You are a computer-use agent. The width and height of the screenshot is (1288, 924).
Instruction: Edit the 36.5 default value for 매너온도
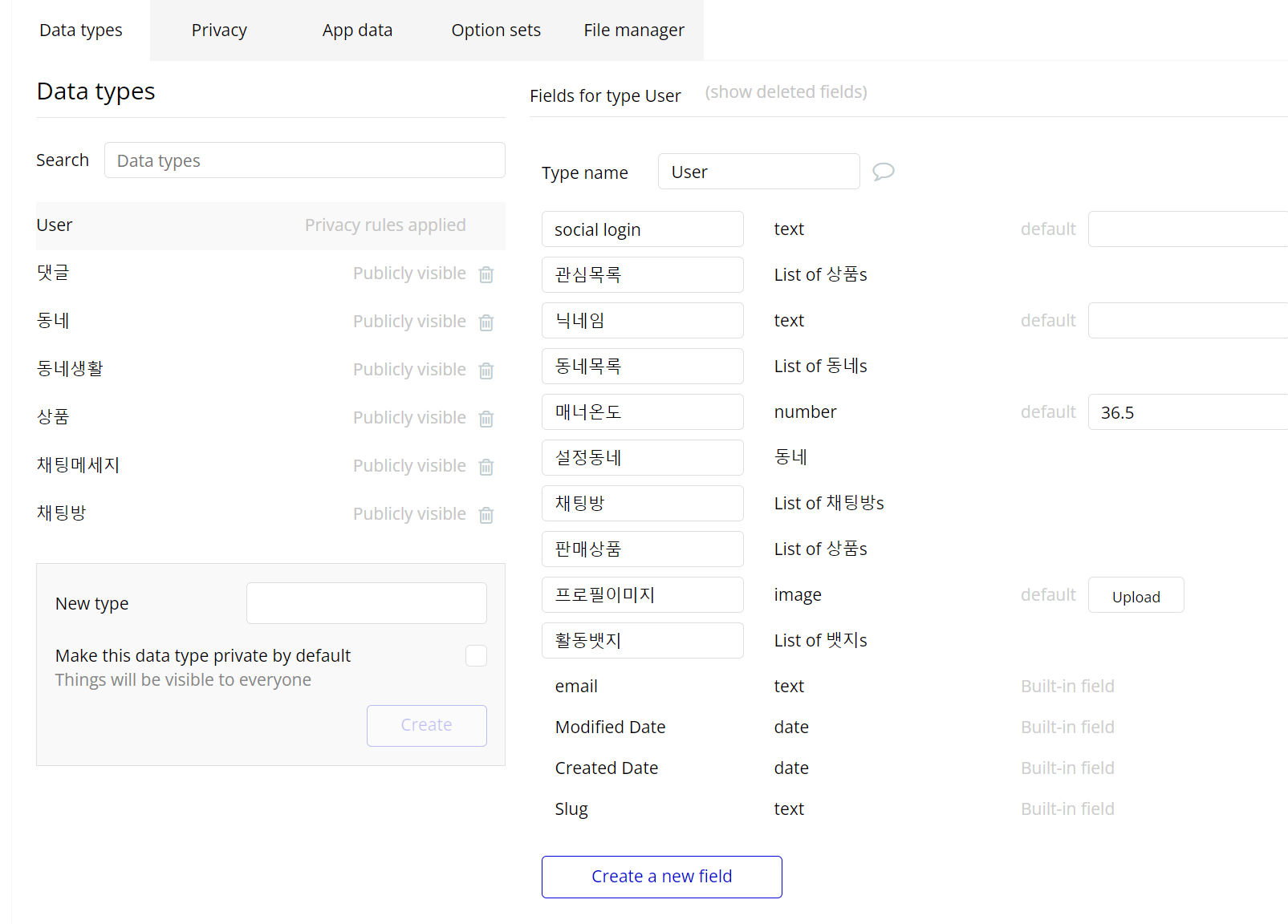1188,412
